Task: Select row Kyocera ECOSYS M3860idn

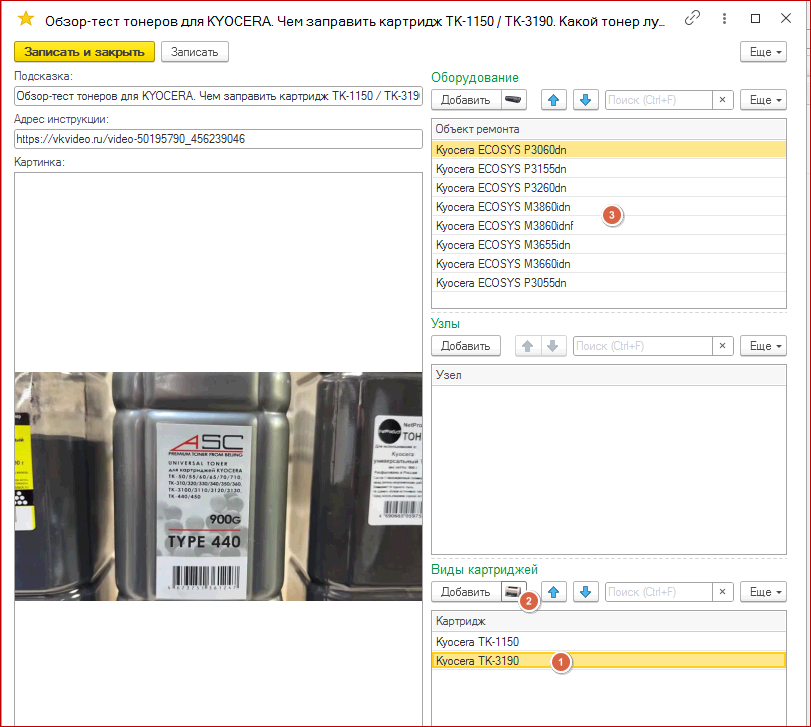Action: tap(609, 207)
